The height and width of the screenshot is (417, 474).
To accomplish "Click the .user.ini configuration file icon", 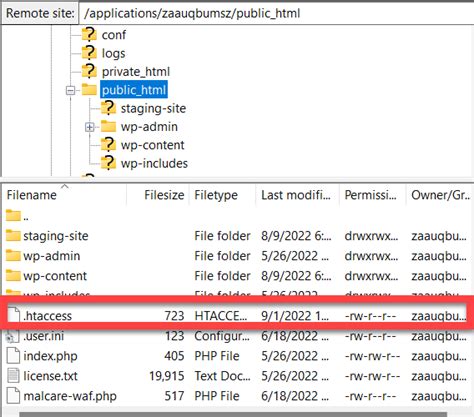I will (13, 336).
